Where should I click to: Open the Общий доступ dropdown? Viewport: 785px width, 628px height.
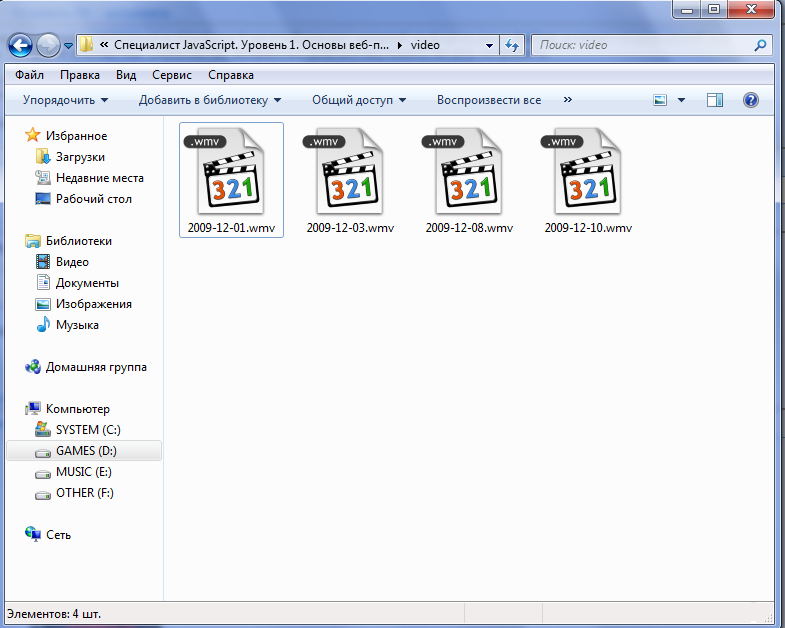coord(359,100)
